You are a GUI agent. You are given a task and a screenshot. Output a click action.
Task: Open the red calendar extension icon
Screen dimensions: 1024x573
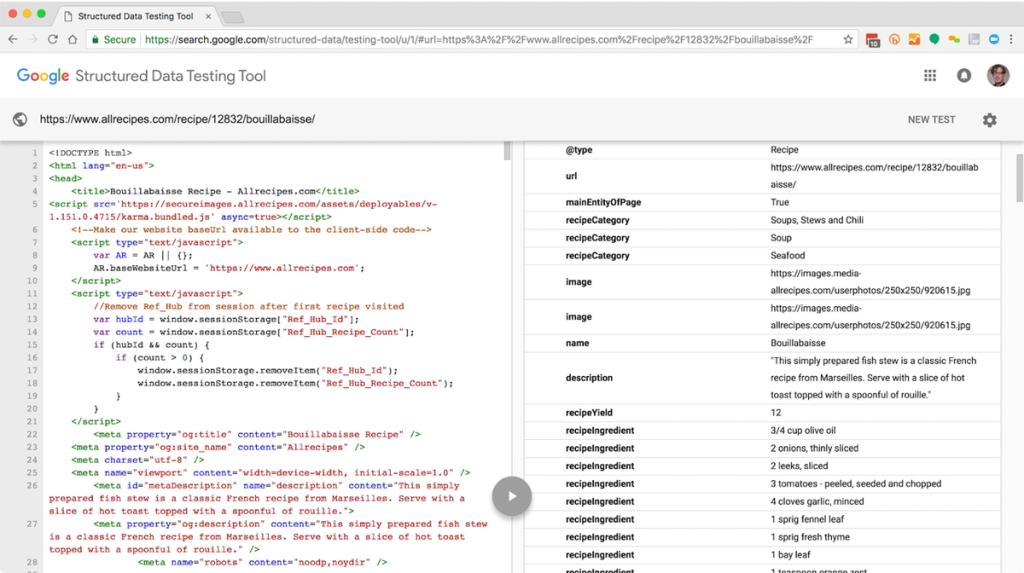873,40
